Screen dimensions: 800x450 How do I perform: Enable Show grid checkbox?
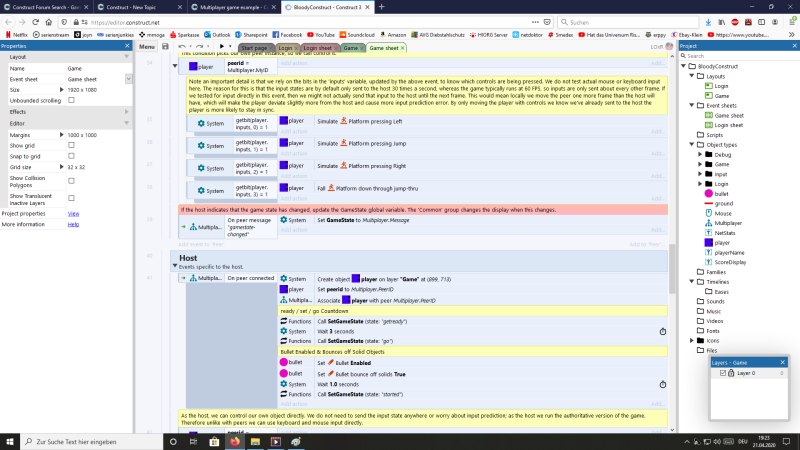coord(71,145)
